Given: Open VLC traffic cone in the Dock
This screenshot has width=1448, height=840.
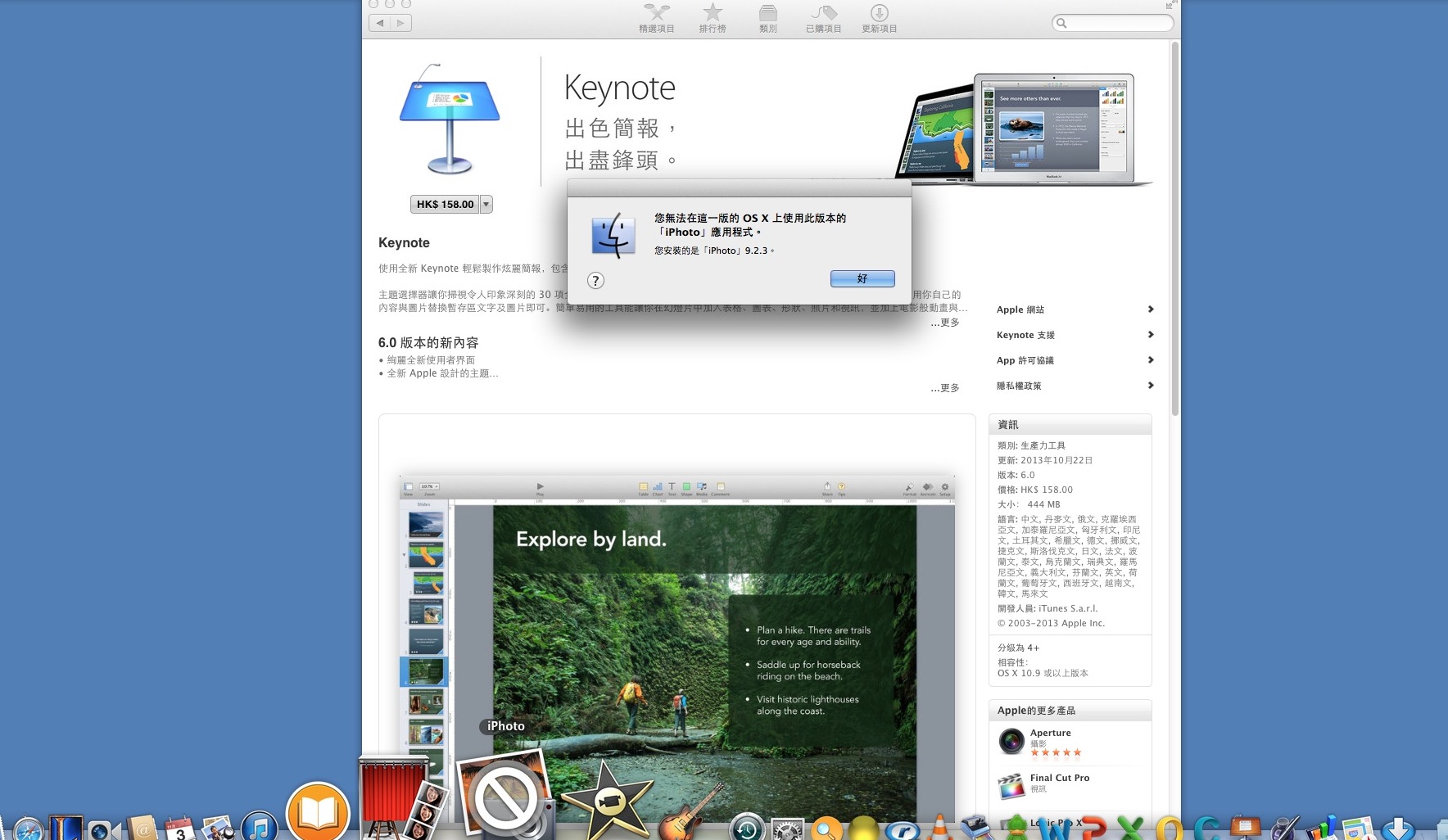Looking at the screenshot, I should 939,828.
